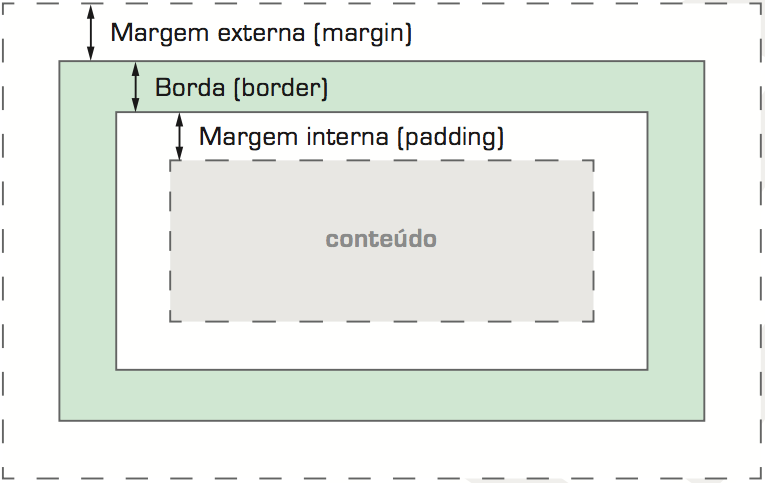Click the green border area at bottom

coord(382,395)
